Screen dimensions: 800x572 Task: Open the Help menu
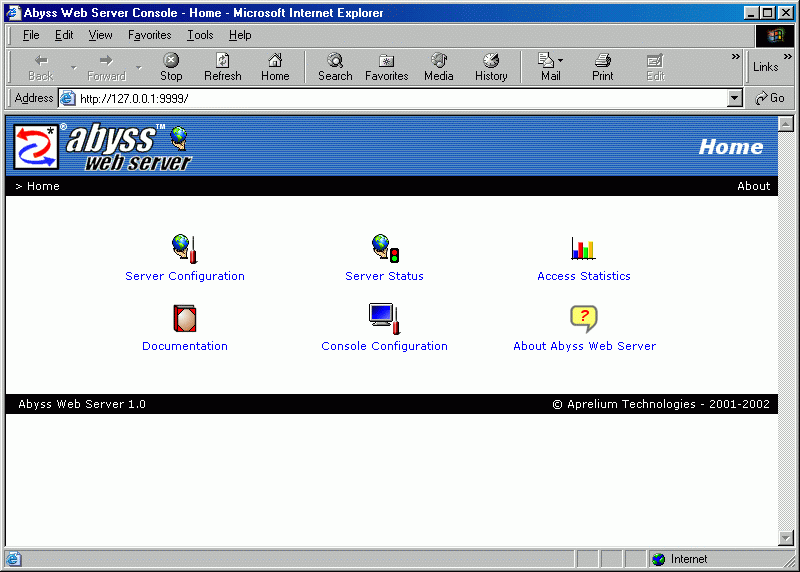240,35
